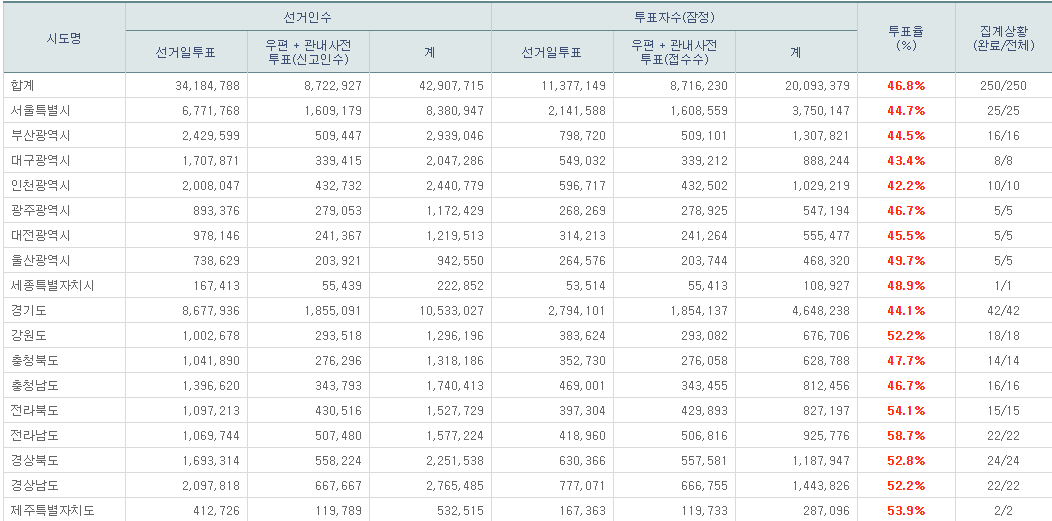Click the 세종특별자치시 row label

click(49, 286)
